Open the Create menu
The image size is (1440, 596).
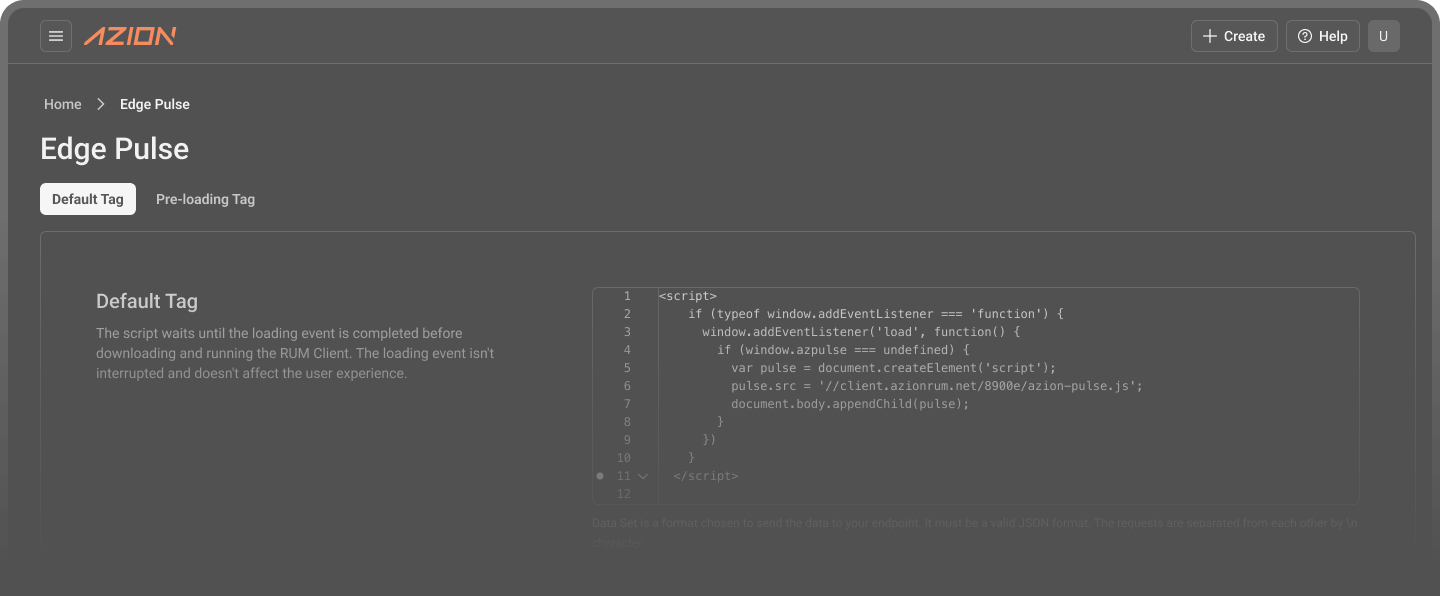point(1234,36)
